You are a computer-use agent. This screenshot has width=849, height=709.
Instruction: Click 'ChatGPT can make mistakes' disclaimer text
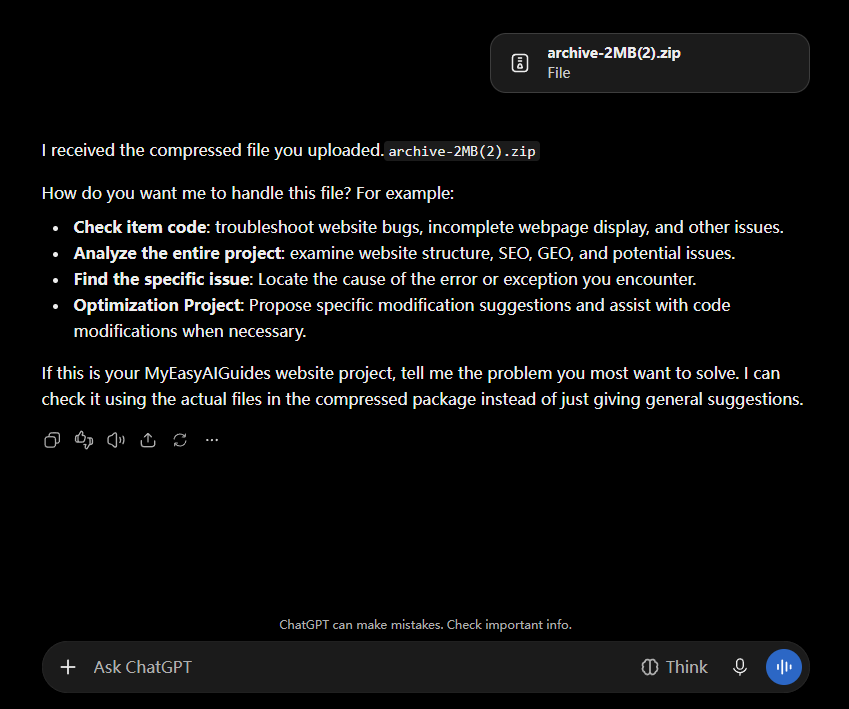(426, 625)
